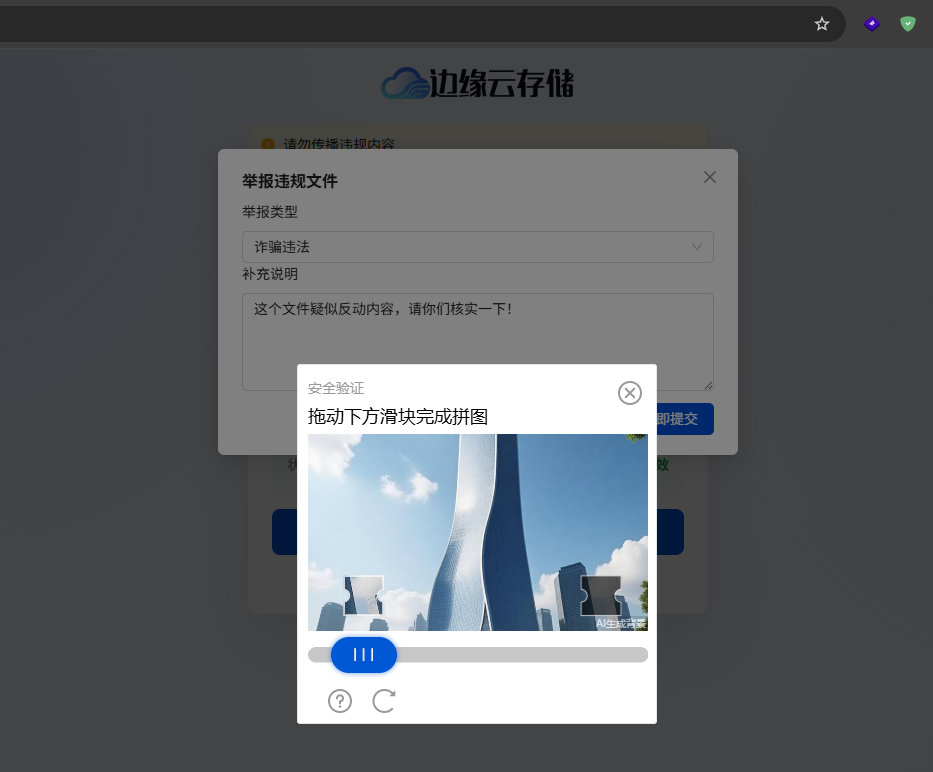
Task: Click the 举报类型 label
Action: (270, 212)
